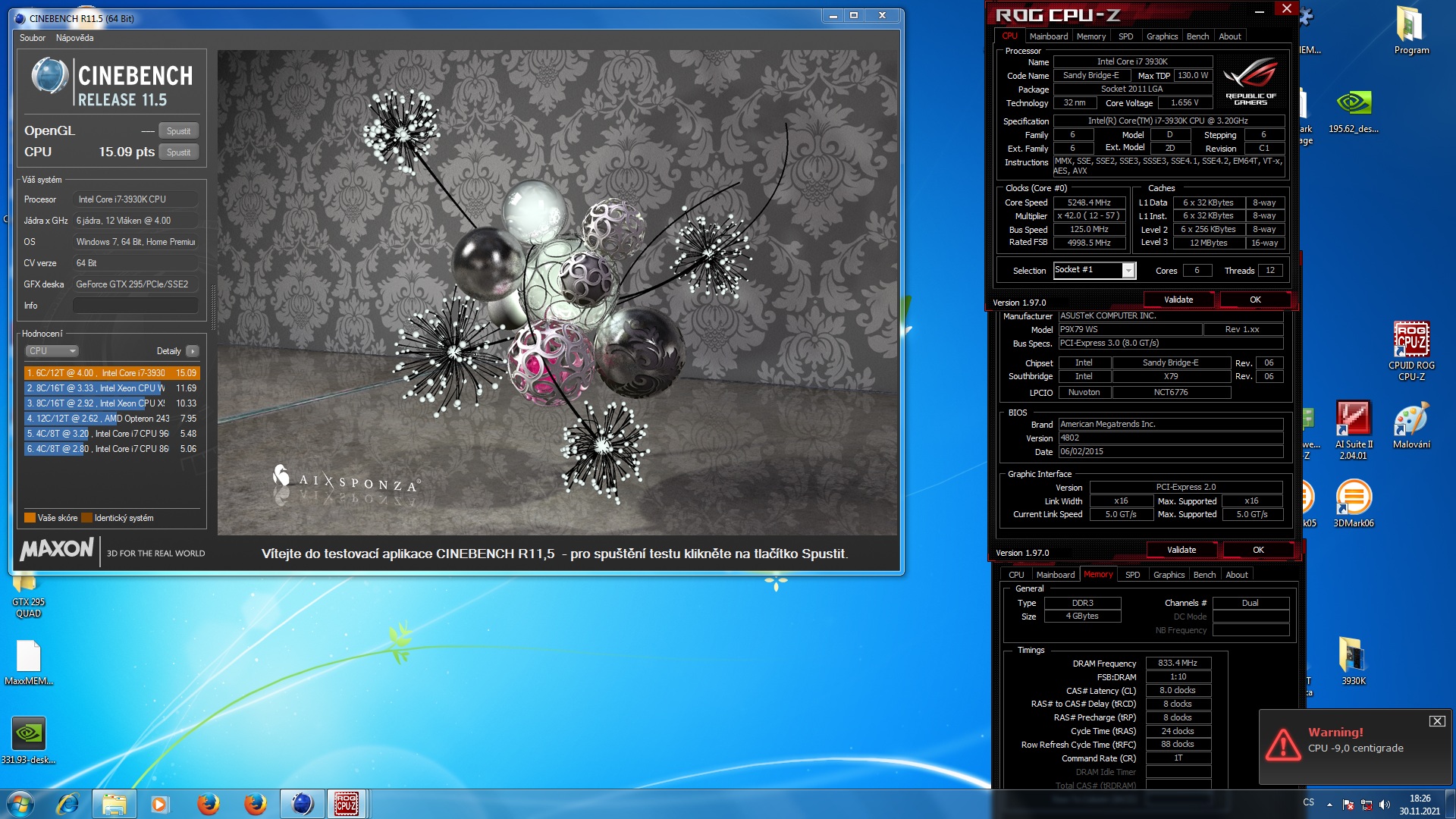Click the clock and date in taskbar
Viewport: 1456px width, 819px height.
tap(1420, 805)
